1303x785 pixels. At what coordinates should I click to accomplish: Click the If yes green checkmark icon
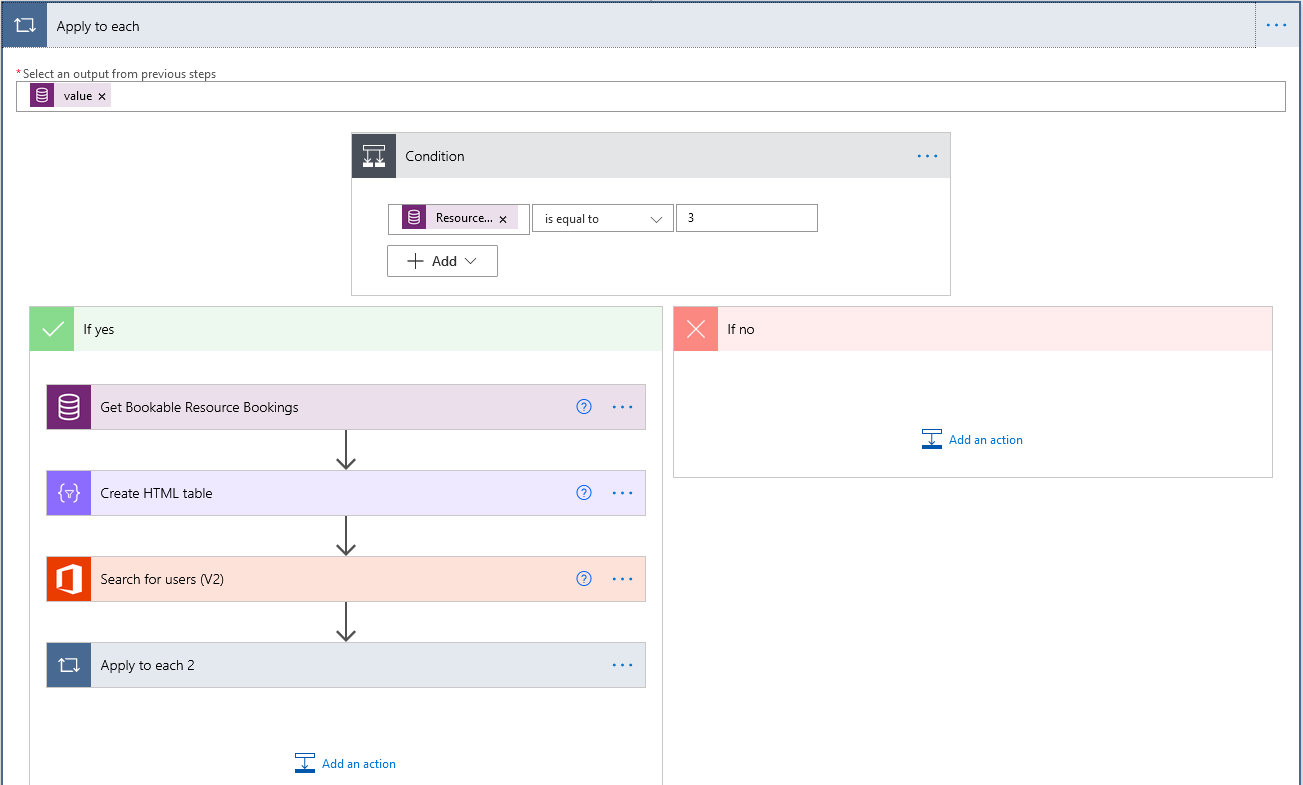pyautogui.click(x=52, y=329)
